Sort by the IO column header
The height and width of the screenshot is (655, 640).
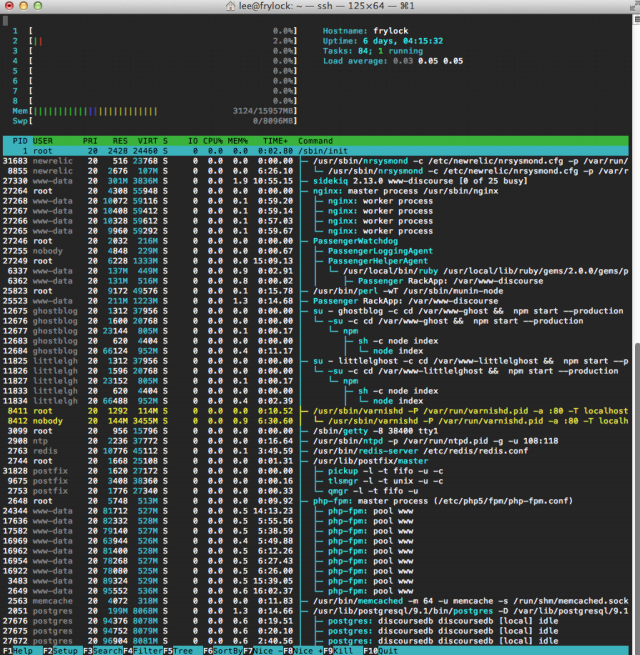click(x=193, y=141)
